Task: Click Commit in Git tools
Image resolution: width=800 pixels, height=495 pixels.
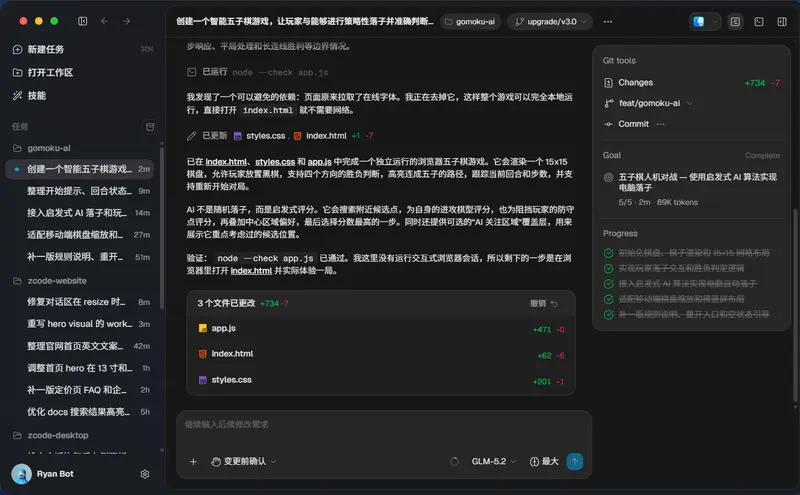Action: (633, 124)
